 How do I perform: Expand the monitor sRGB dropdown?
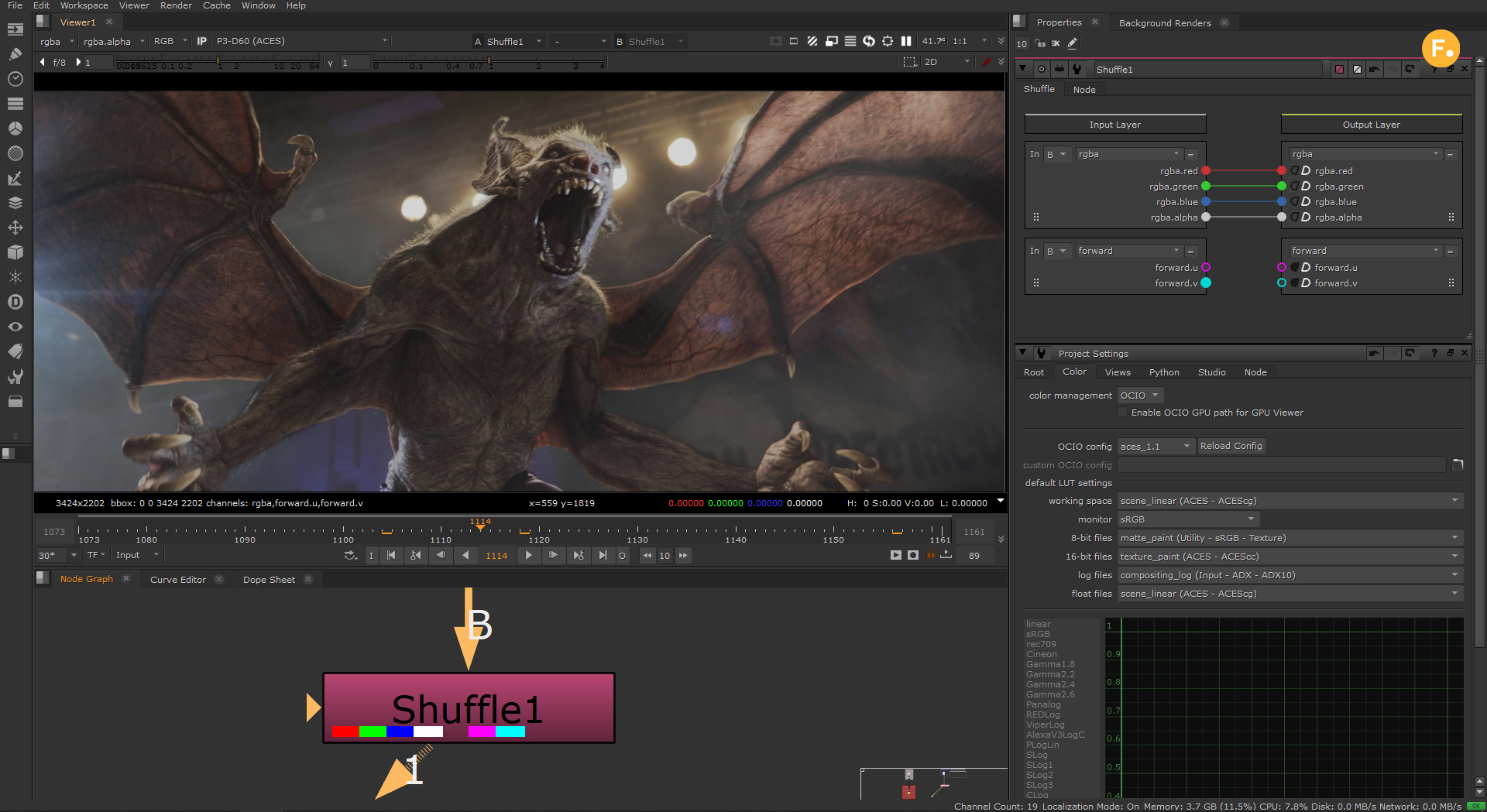(1187, 519)
